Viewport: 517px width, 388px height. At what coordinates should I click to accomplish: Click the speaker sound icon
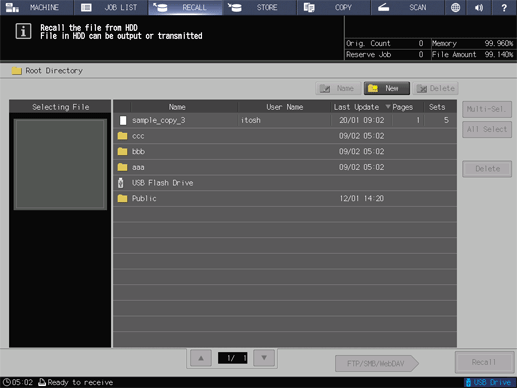click(479, 7)
